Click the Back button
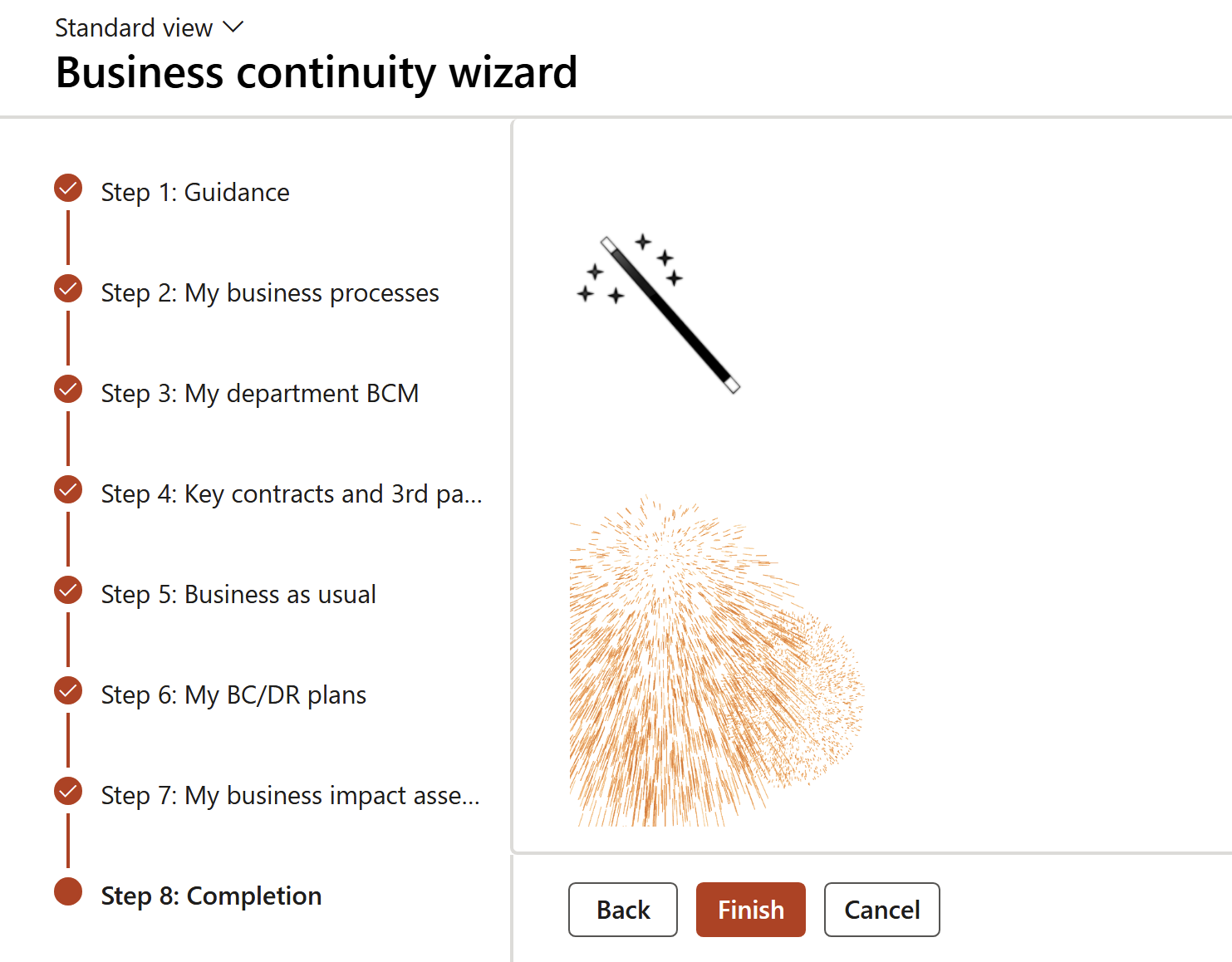This screenshot has height=962, width=1232. (623, 910)
